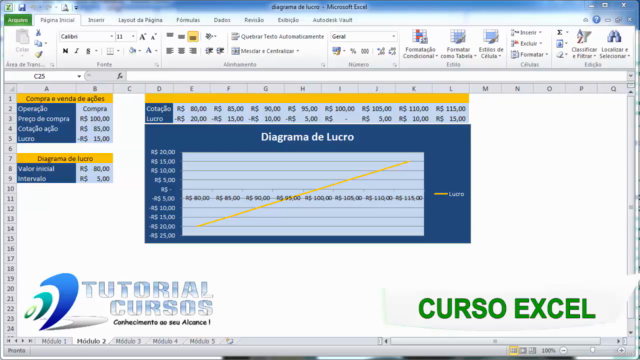Click the Formatar cells button
Image resolution: width=640 pixels, height=360 pixels.
coord(528,54)
